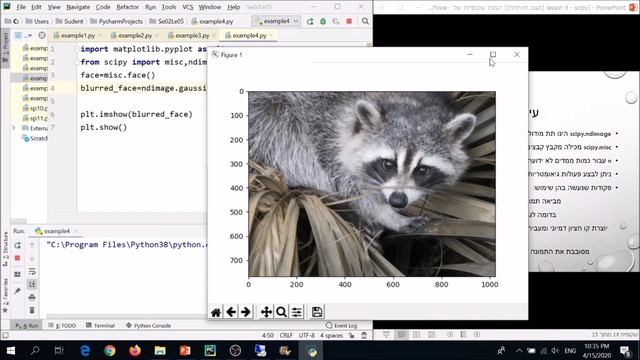Click the volume icon in system tray
640x360 pixels.
point(555,351)
